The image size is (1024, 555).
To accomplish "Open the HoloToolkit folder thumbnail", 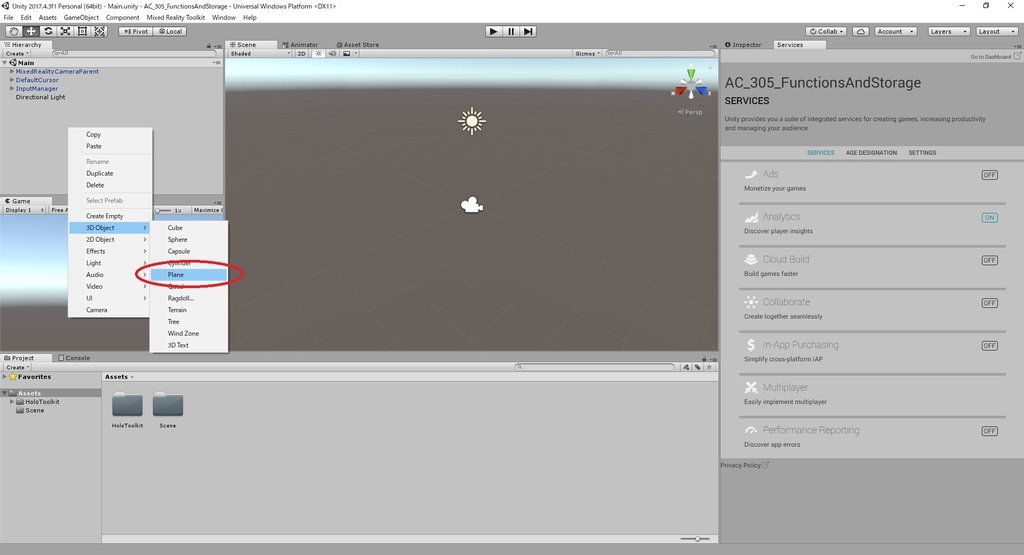I will 127,404.
